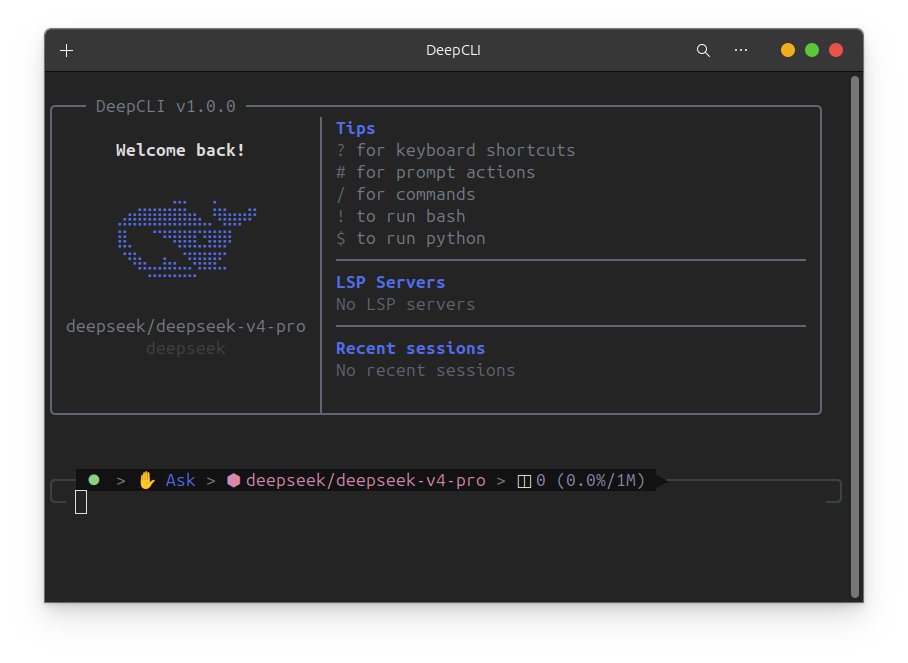
Task: Close window with the red button
Action: click(x=836, y=50)
